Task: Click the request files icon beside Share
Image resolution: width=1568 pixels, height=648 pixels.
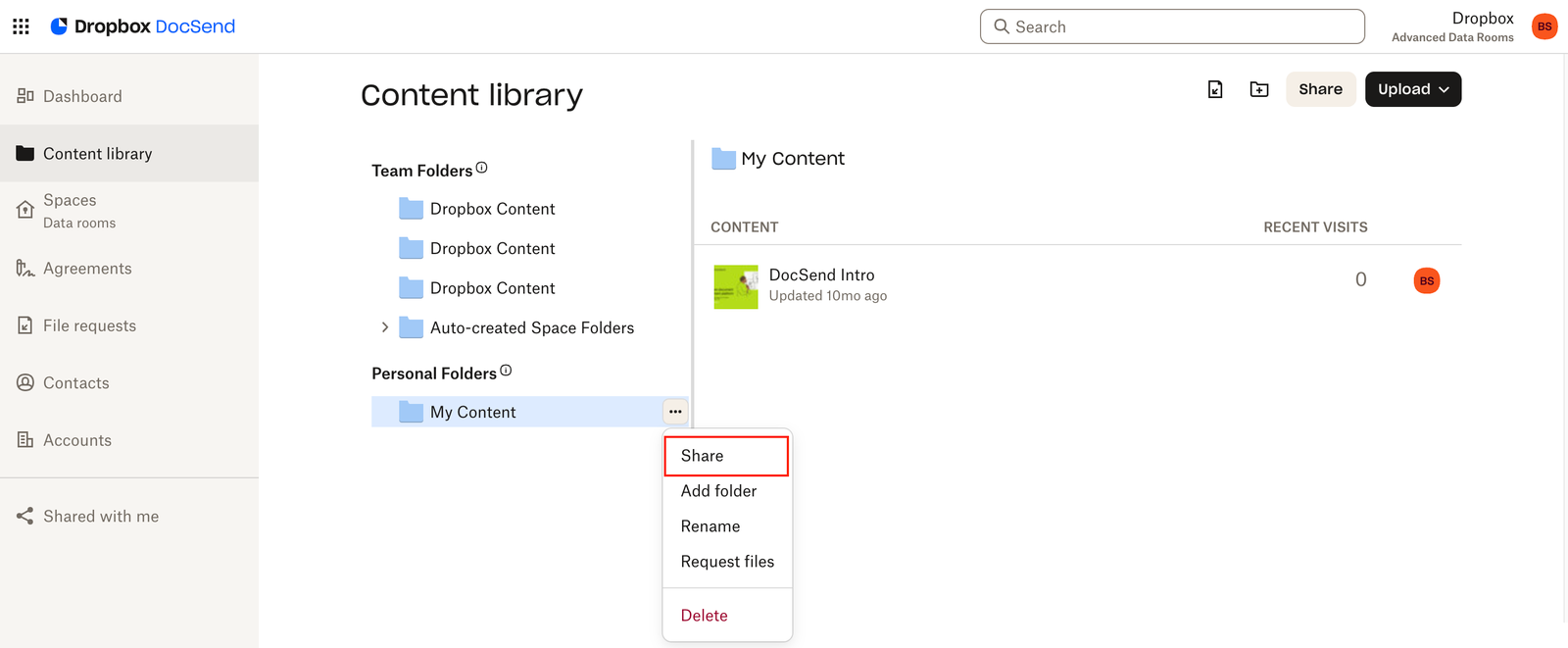Action: [x=1215, y=89]
